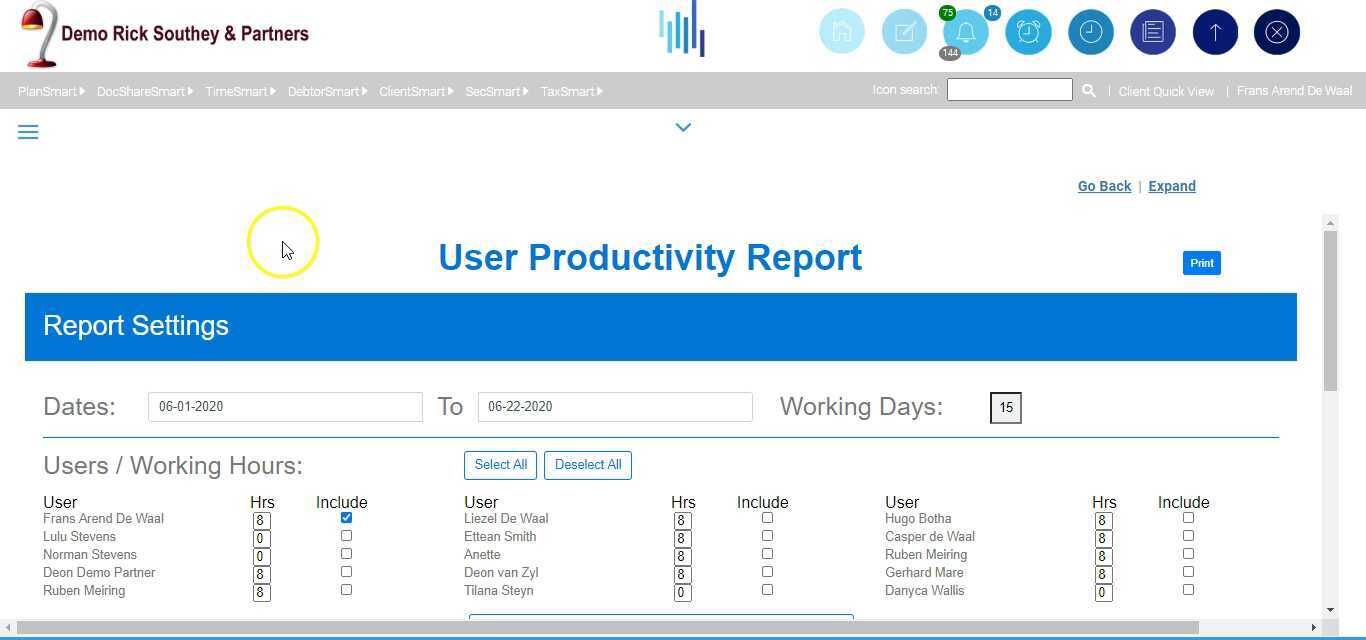Open the clock/time tracking icon
Viewport: 1366px width, 640px height.
1090,31
